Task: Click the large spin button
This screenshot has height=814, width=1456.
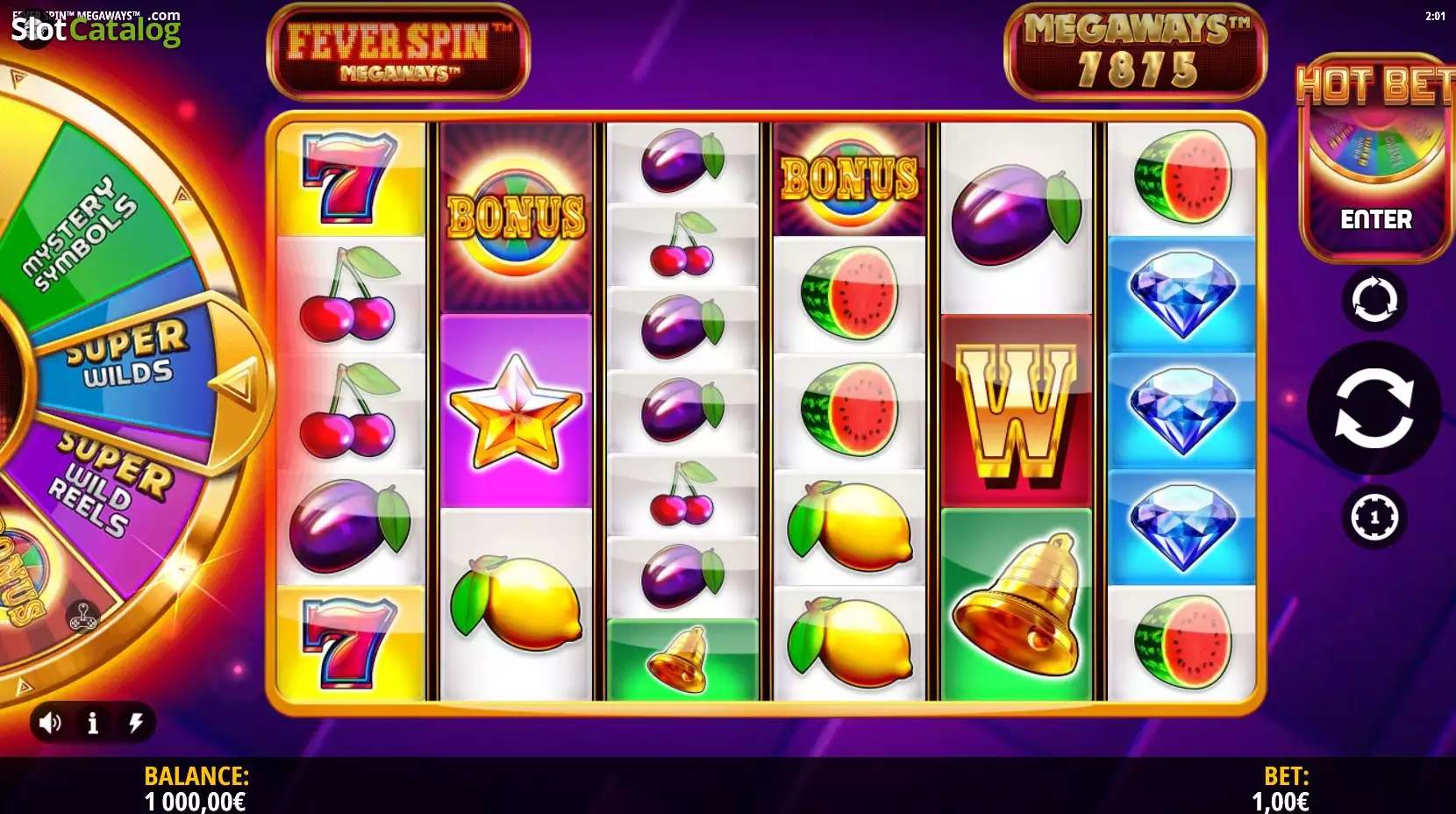Action: pyautogui.click(x=1374, y=409)
